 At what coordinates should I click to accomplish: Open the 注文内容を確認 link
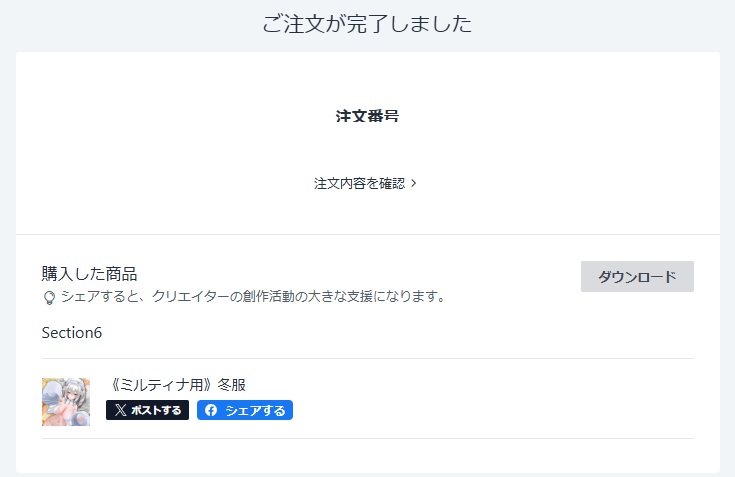[359, 184]
